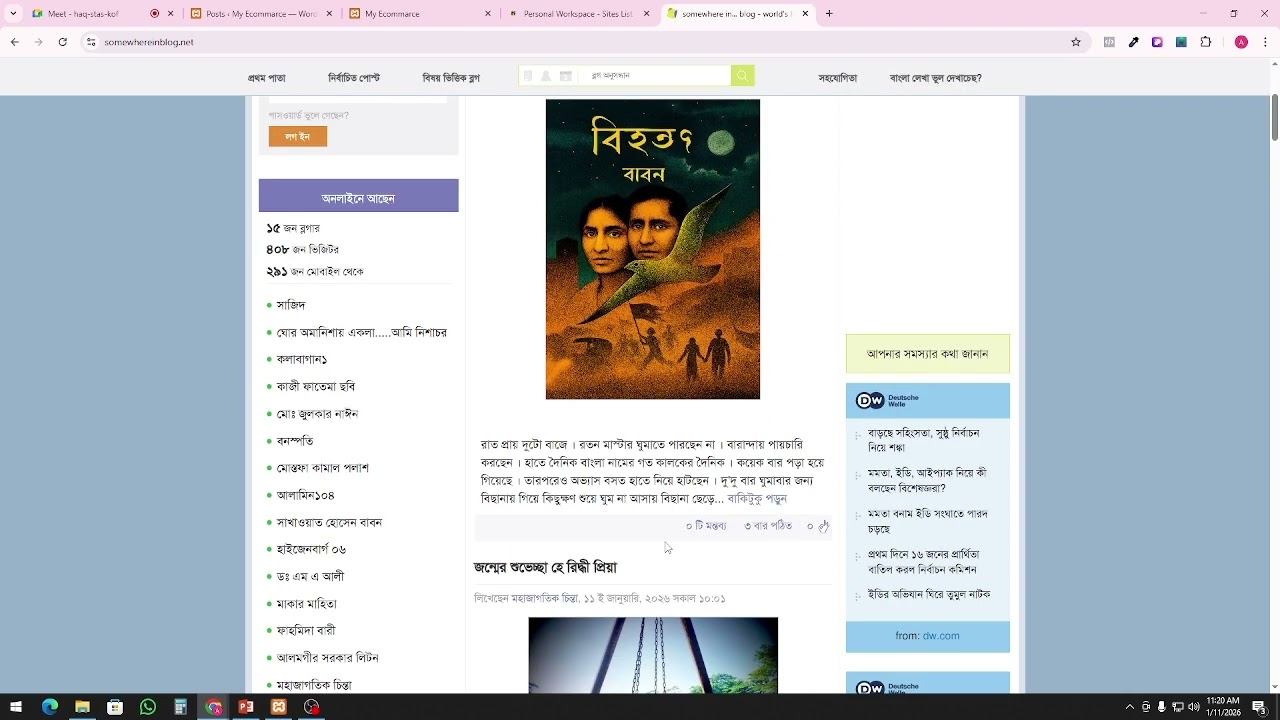This screenshot has width=1280, height=720.
Task: Open the Chrome three-dot menu
Action: (1265, 42)
